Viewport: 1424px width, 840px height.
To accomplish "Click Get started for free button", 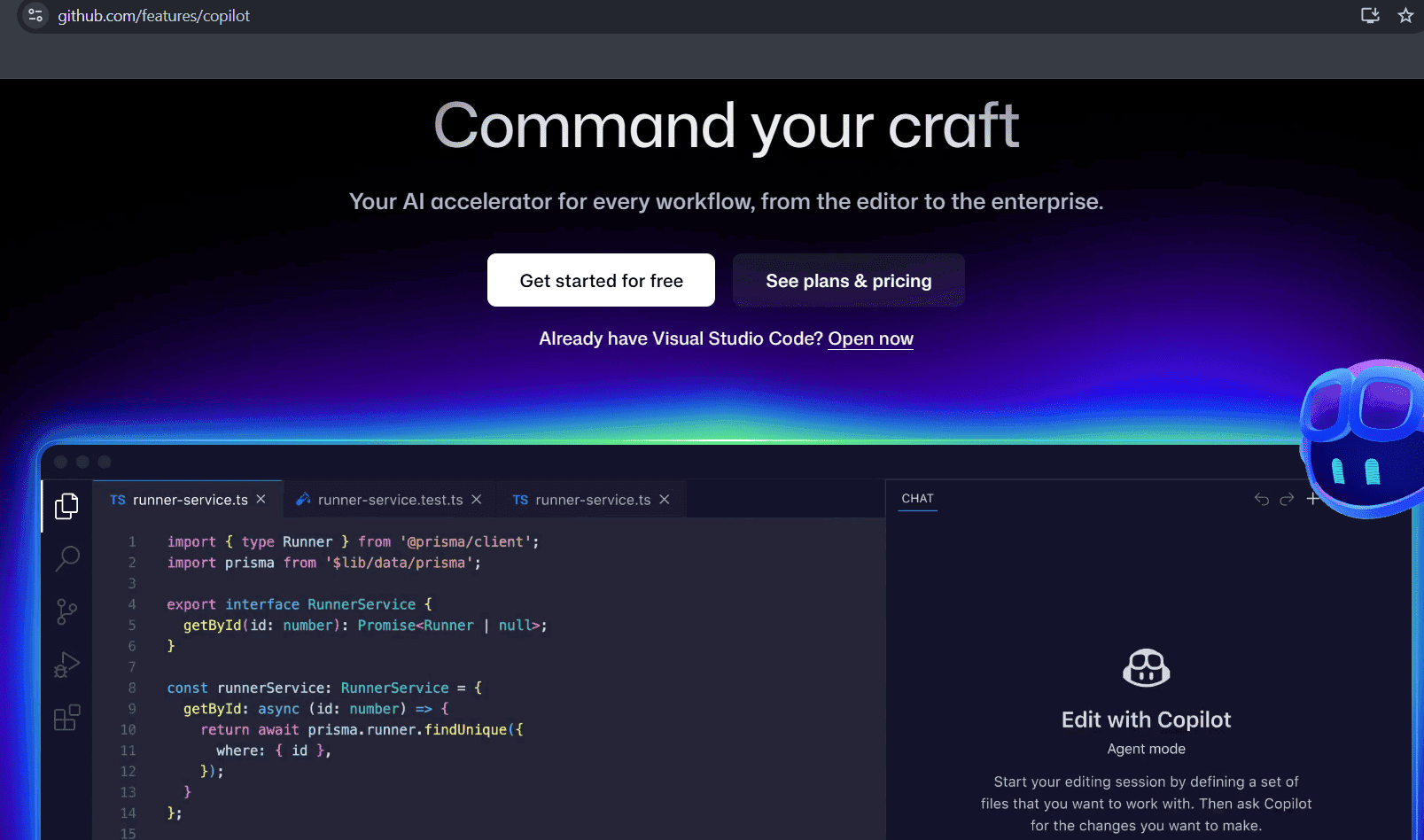I will [601, 280].
